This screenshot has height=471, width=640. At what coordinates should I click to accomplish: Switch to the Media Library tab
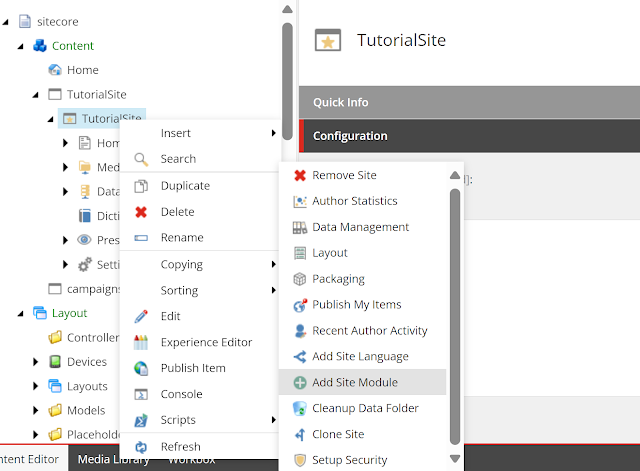point(113,459)
